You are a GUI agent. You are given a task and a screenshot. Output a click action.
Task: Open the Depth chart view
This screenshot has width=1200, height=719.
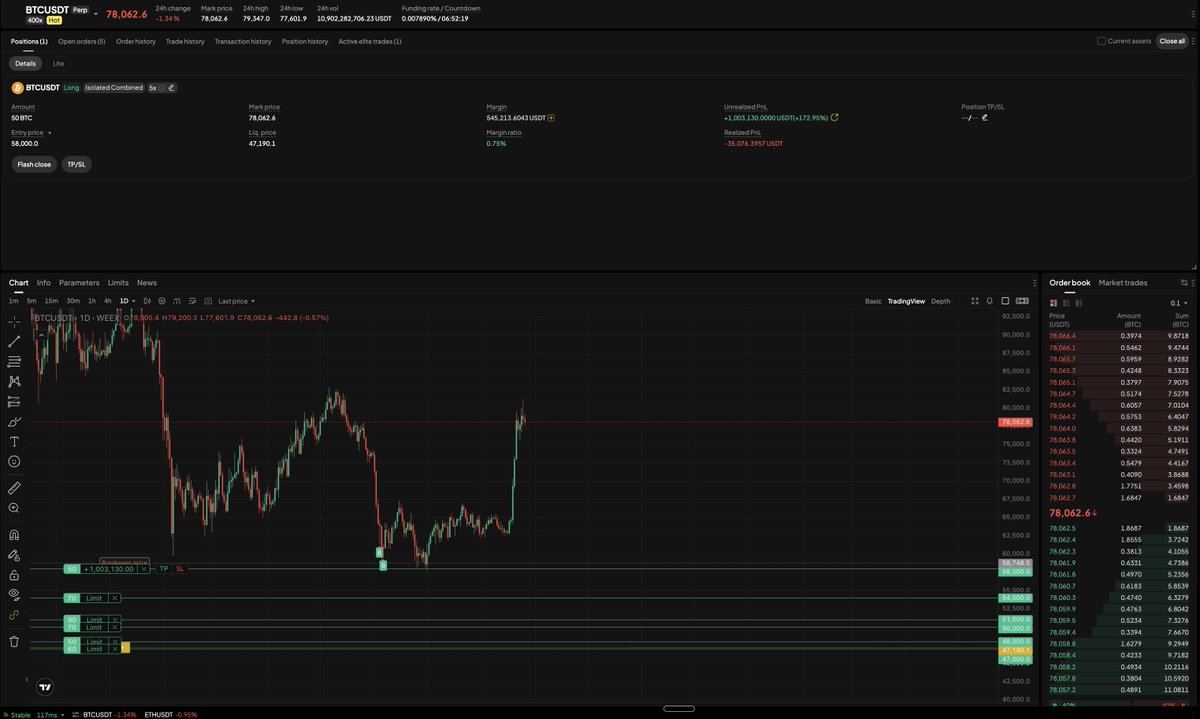coord(941,301)
